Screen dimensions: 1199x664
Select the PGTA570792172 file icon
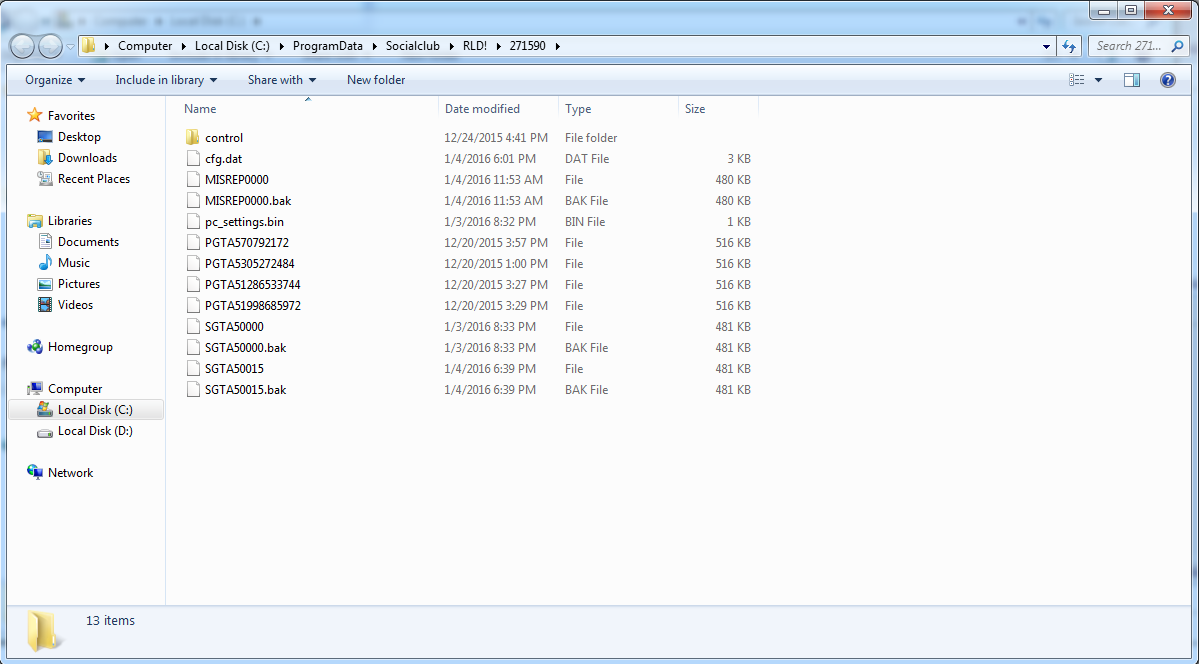(x=193, y=242)
